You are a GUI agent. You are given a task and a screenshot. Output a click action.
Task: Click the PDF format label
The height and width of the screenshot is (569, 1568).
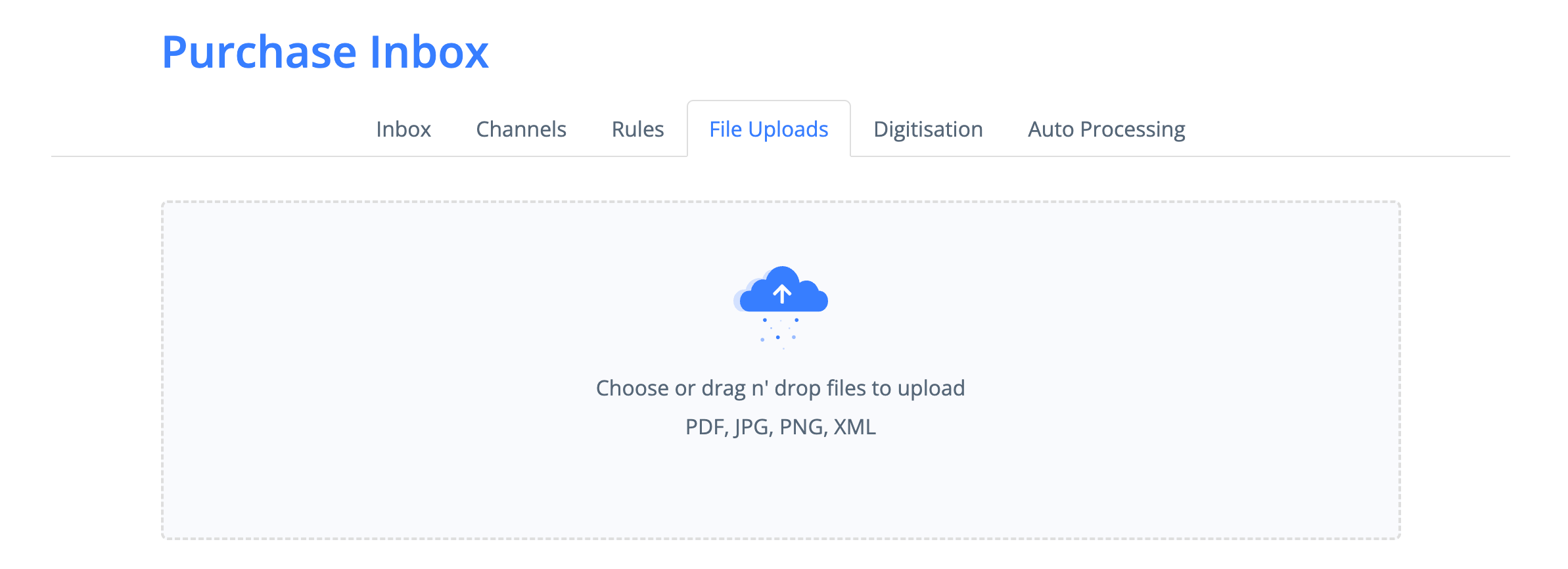click(x=705, y=427)
